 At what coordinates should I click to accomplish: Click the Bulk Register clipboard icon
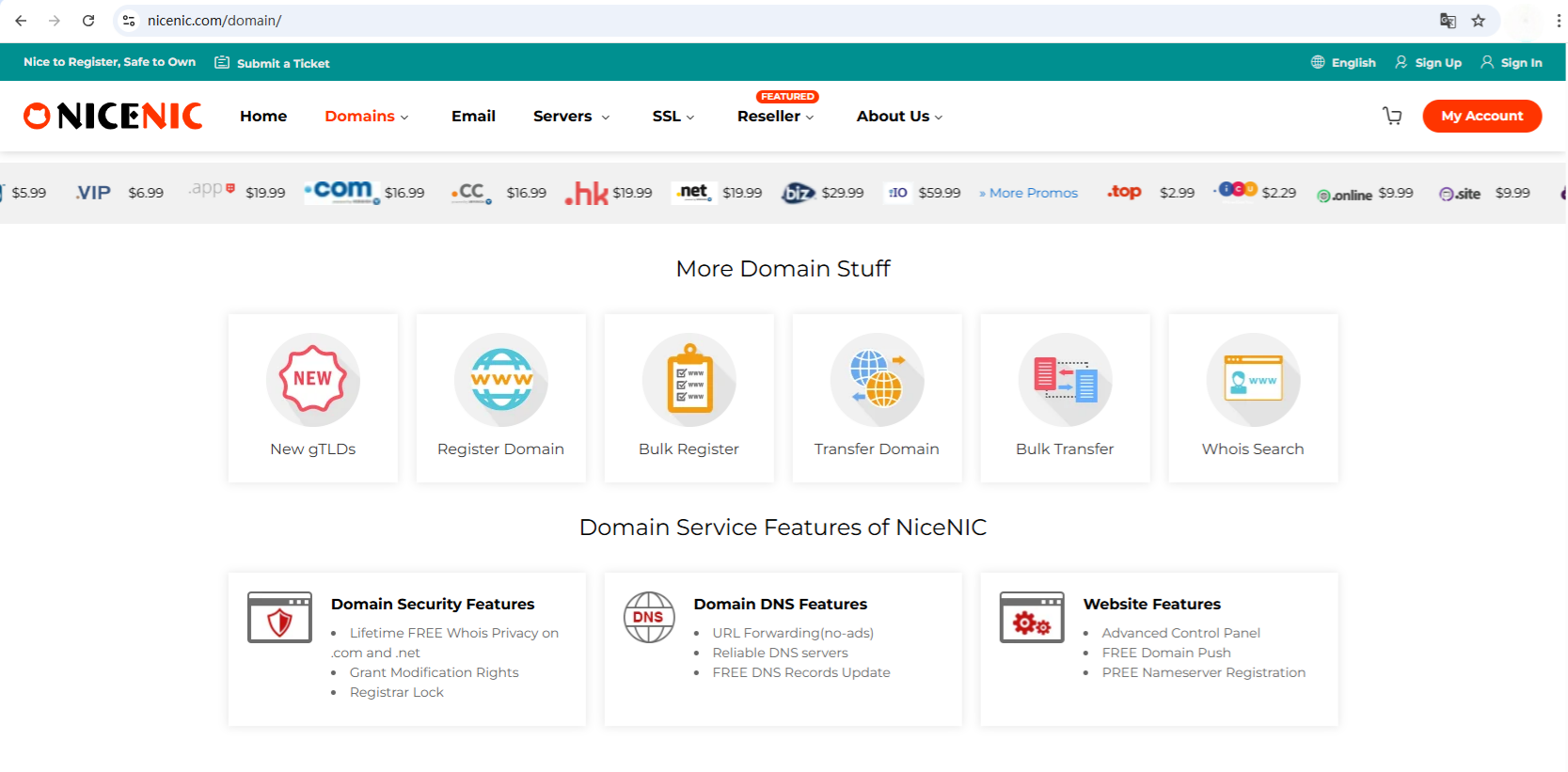(x=689, y=379)
